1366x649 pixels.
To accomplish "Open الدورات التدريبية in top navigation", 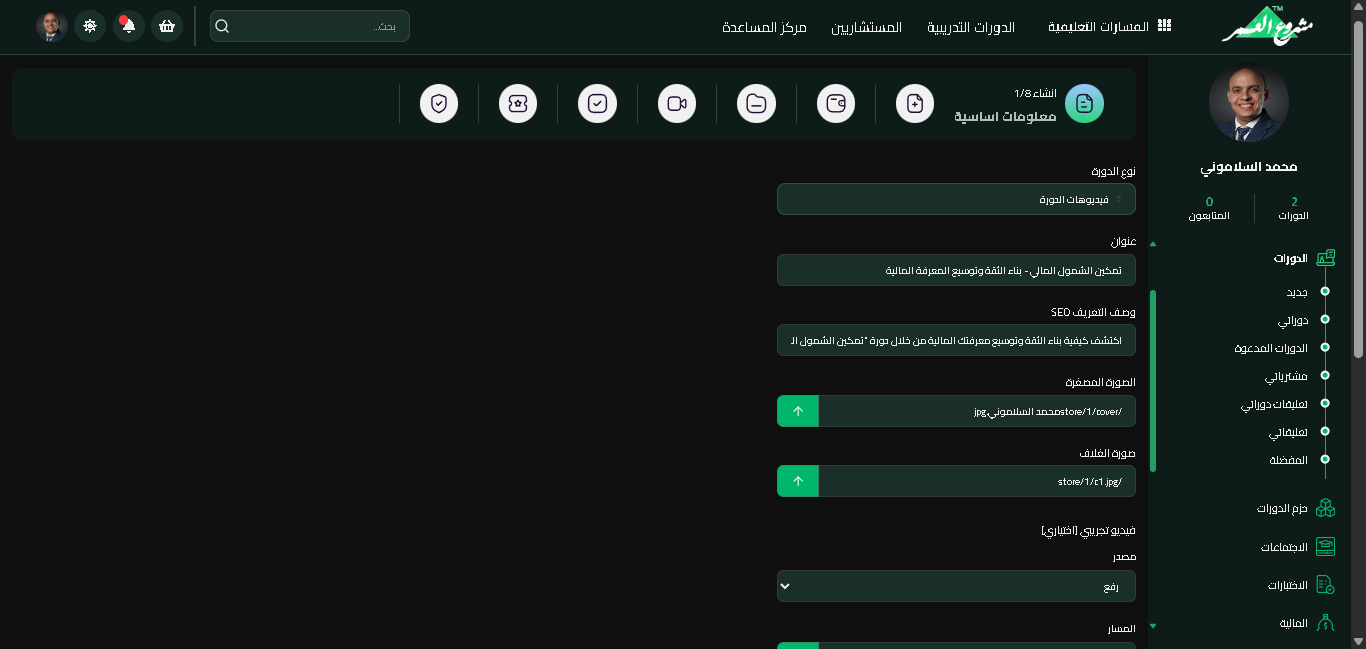I will [970, 27].
